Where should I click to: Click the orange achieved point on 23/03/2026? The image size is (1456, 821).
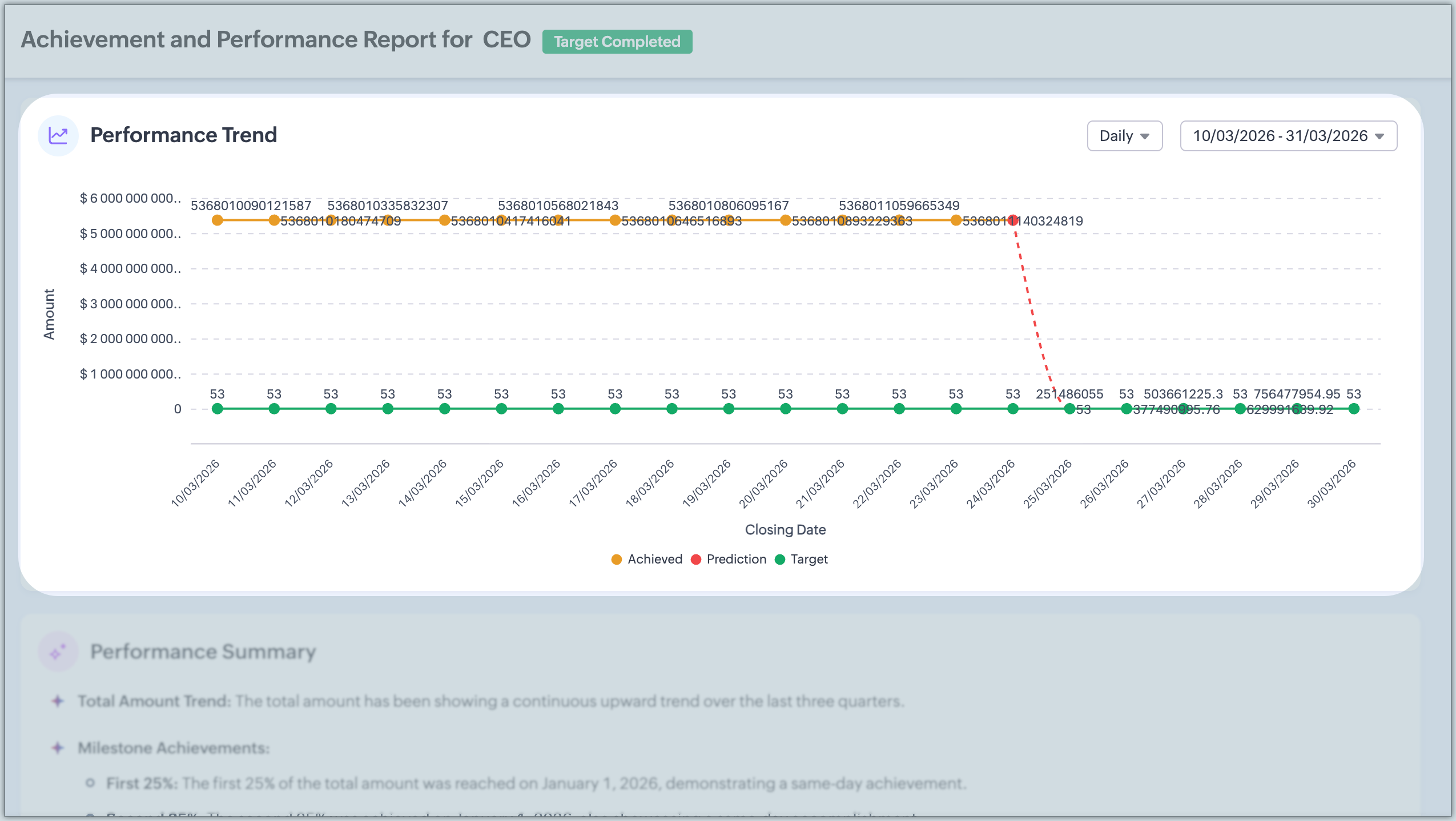click(x=956, y=220)
